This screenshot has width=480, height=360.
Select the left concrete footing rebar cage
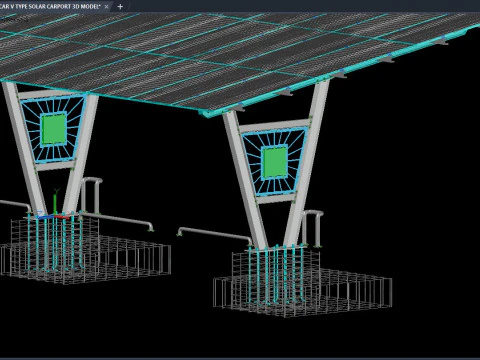coord(85,251)
